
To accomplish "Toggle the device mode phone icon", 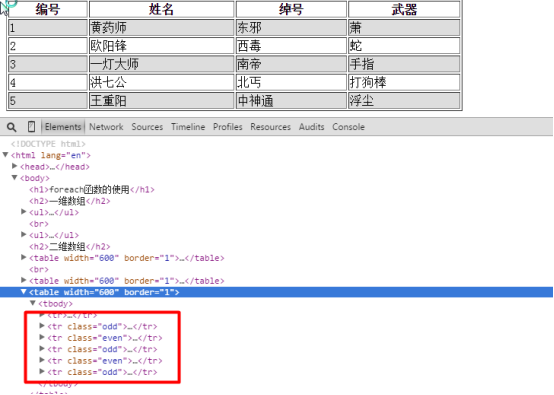I will click(x=31, y=126).
